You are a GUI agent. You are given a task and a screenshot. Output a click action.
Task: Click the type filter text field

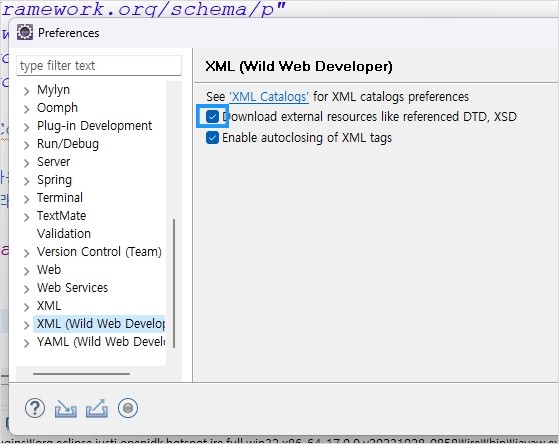[99, 66]
